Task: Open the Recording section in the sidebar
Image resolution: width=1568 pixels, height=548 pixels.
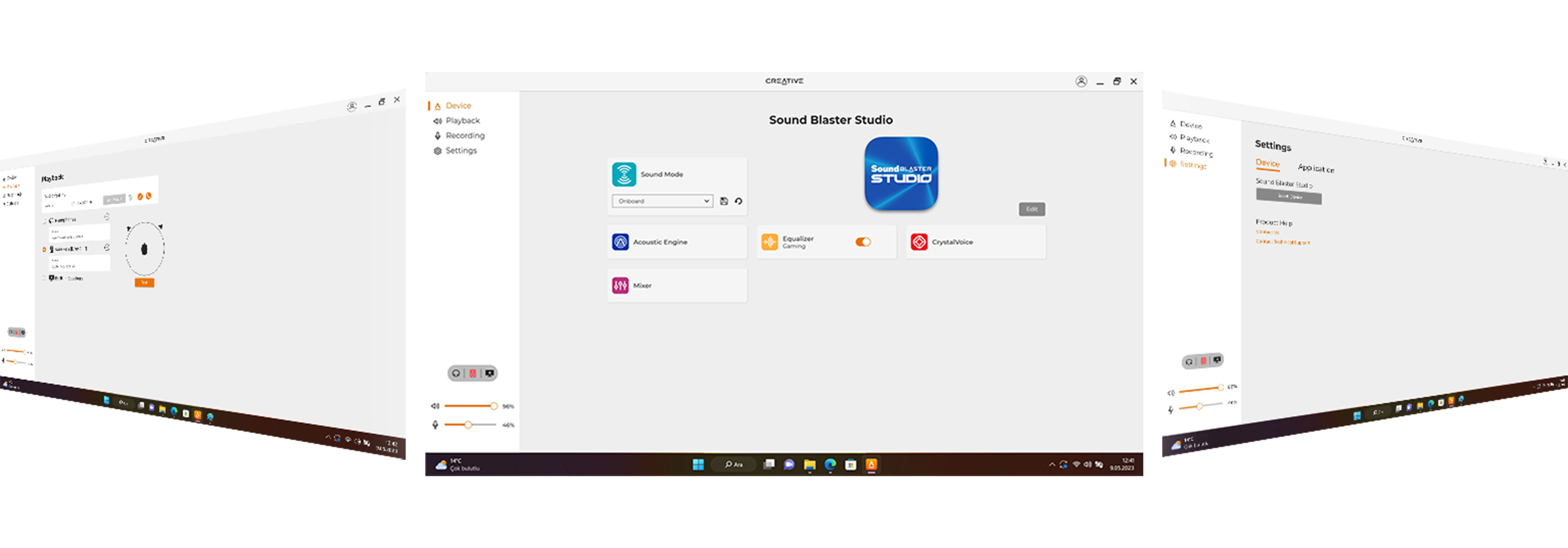Action: point(465,136)
